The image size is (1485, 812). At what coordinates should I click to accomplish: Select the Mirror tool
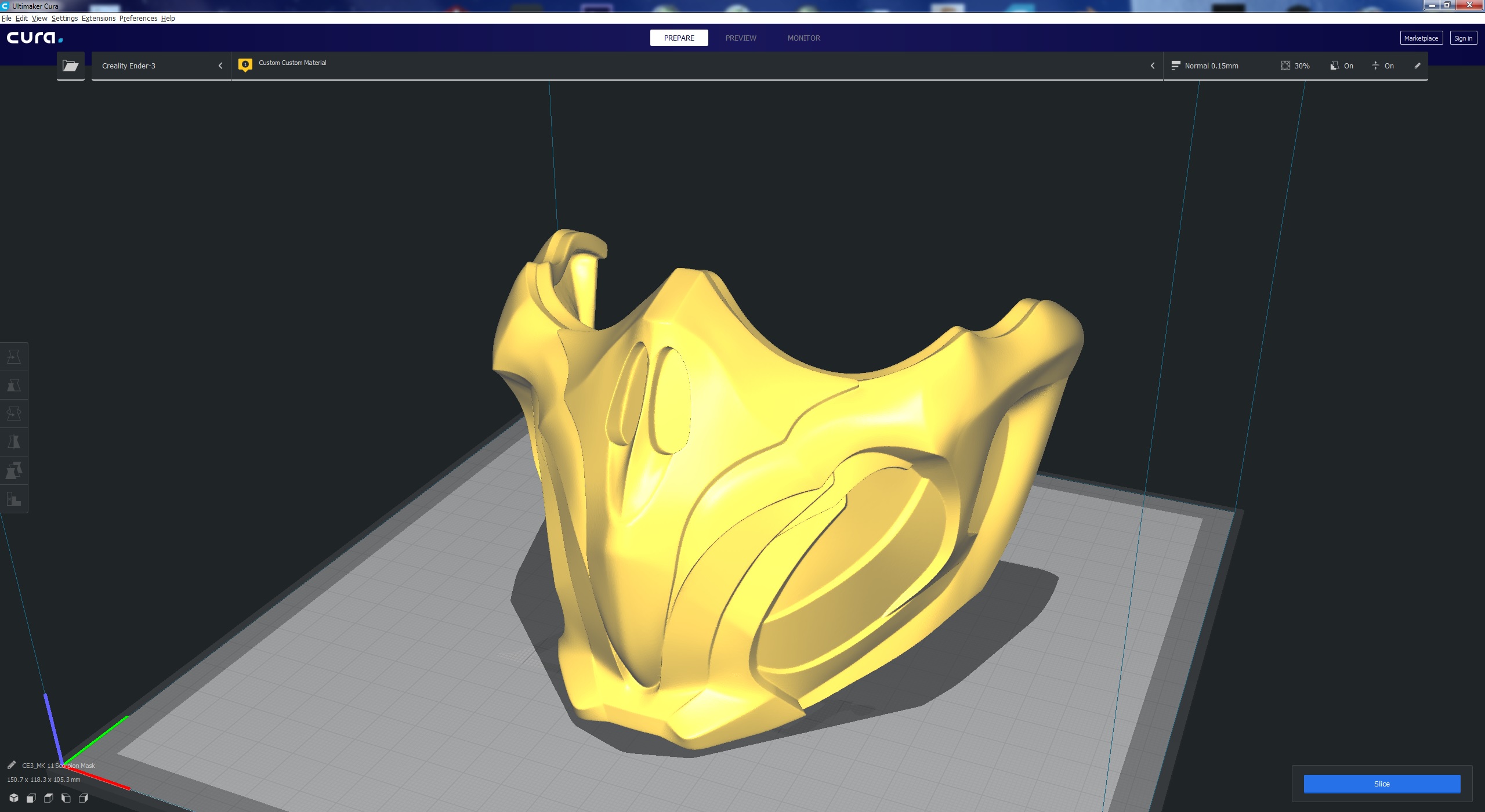click(x=14, y=441)
